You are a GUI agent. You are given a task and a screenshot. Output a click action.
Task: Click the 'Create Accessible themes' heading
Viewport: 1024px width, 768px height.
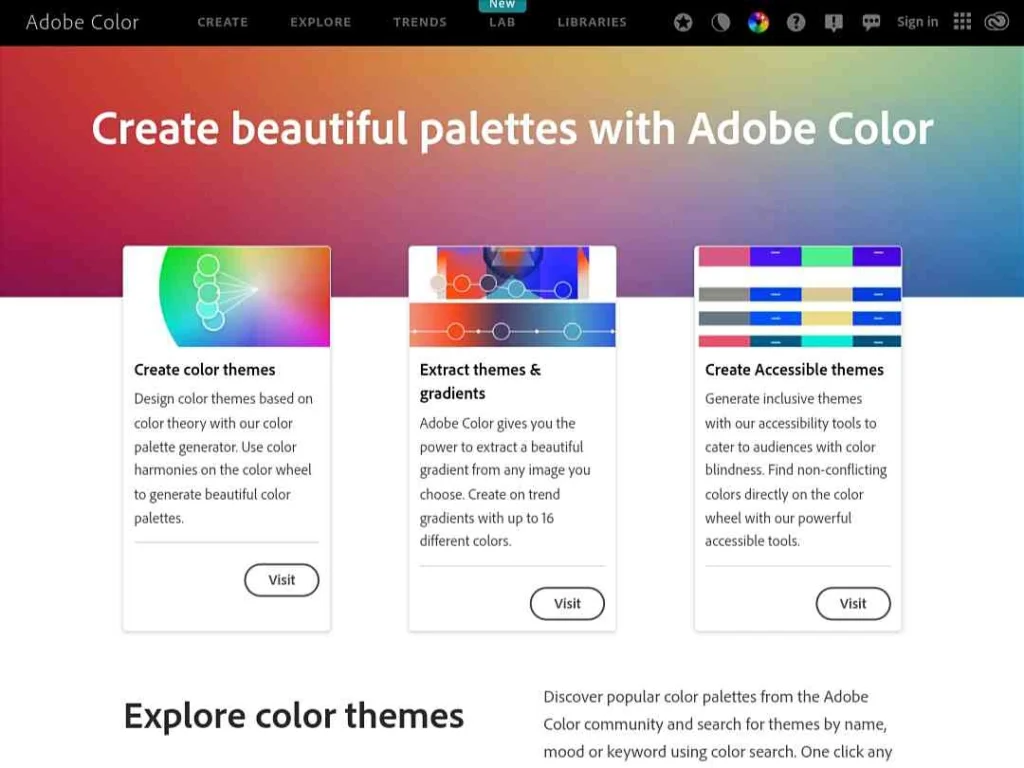[794, 370]
